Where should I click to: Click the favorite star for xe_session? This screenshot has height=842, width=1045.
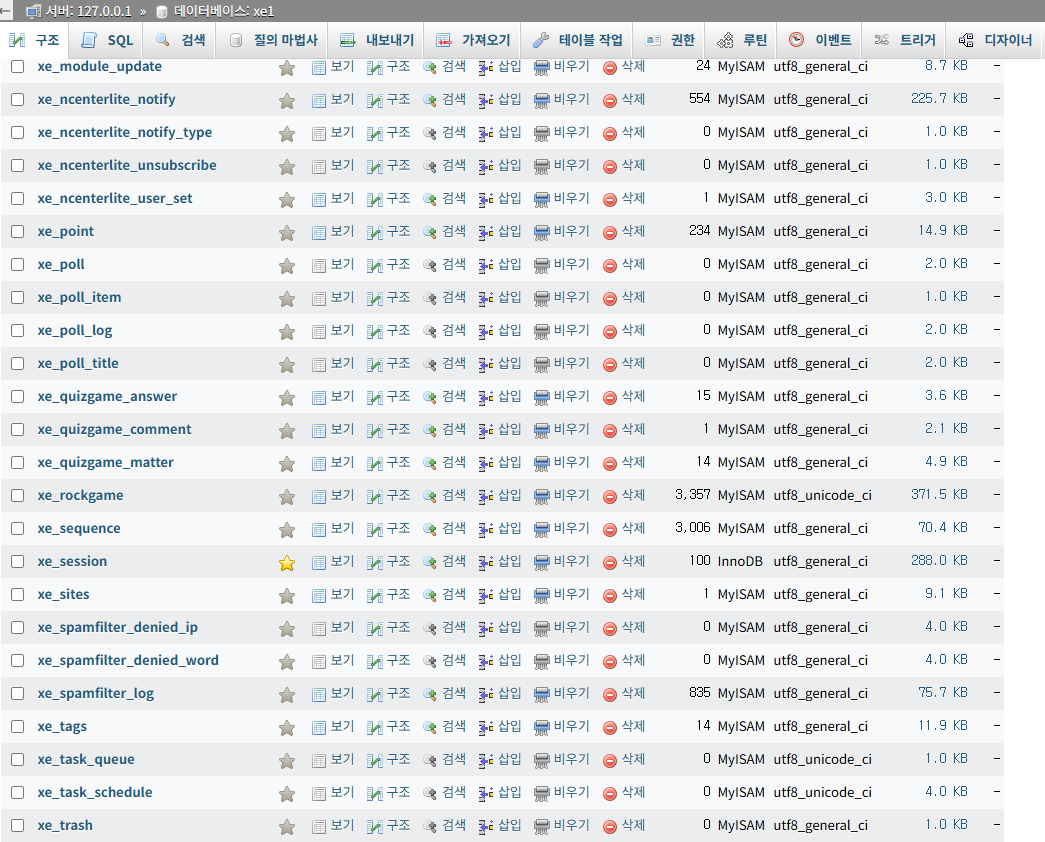pos(287,563)
